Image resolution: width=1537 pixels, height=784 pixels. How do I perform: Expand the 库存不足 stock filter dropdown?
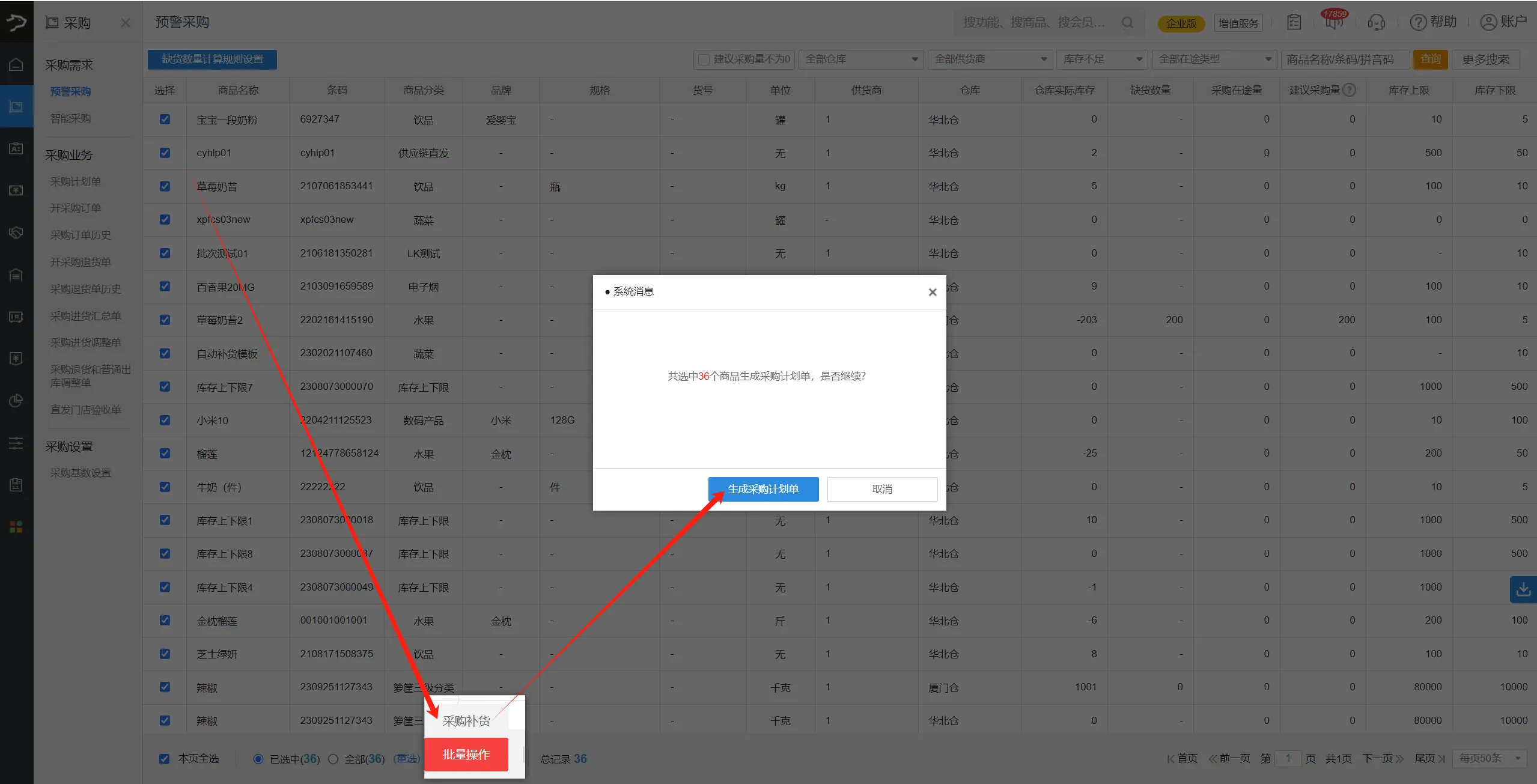pos(1102,59)
